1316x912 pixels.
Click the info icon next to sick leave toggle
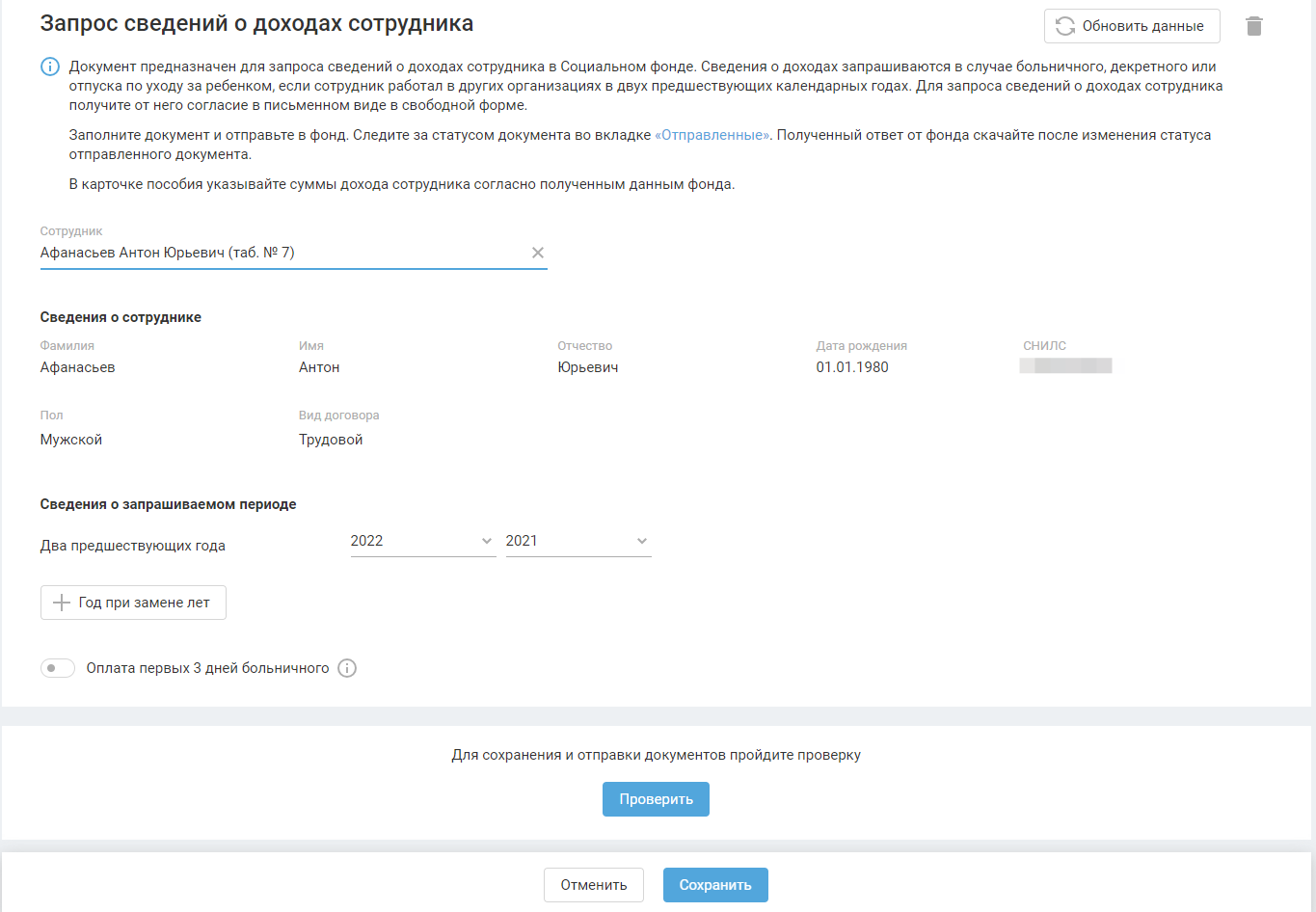click(x=347, y=668)
